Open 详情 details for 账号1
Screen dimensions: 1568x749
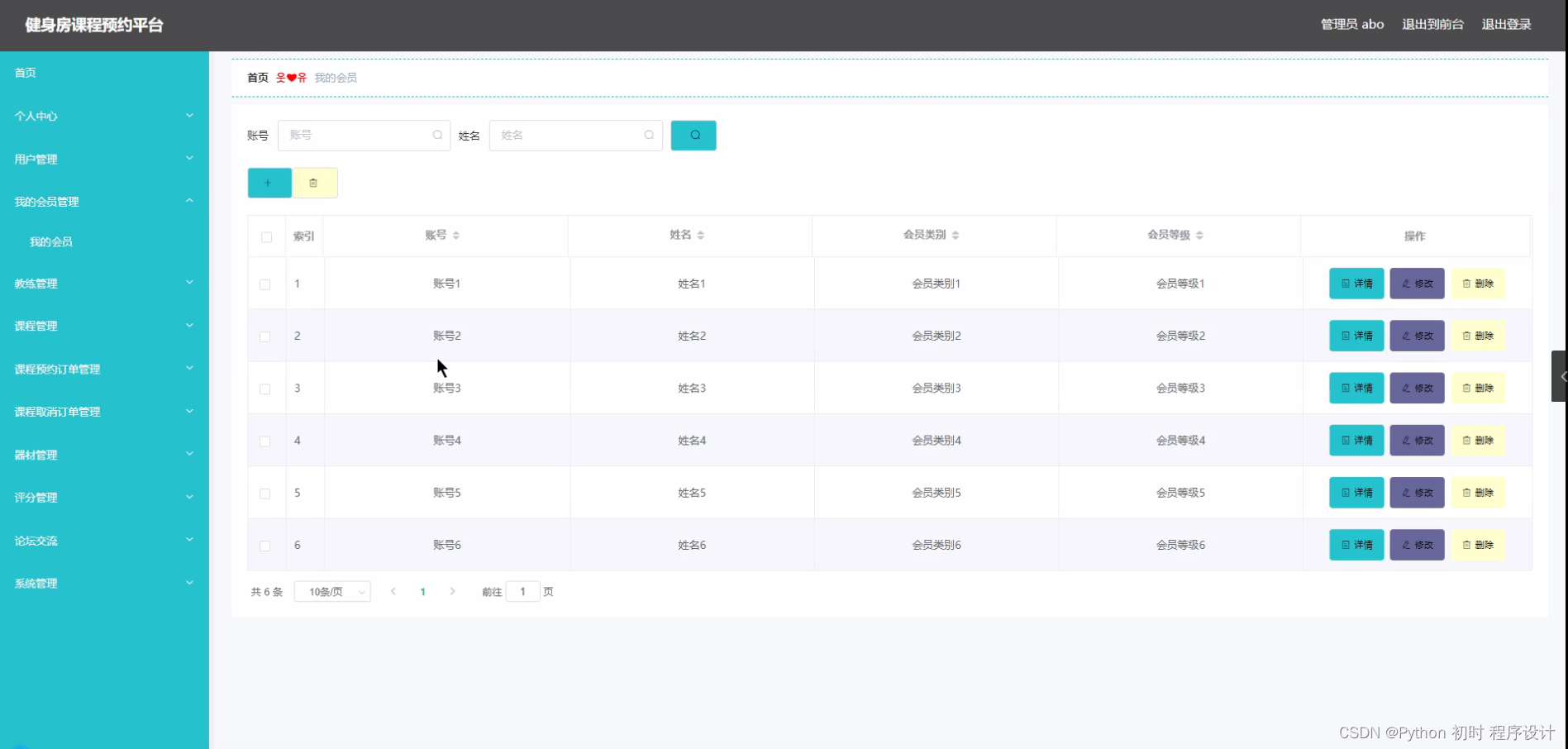coord(1356,283)
